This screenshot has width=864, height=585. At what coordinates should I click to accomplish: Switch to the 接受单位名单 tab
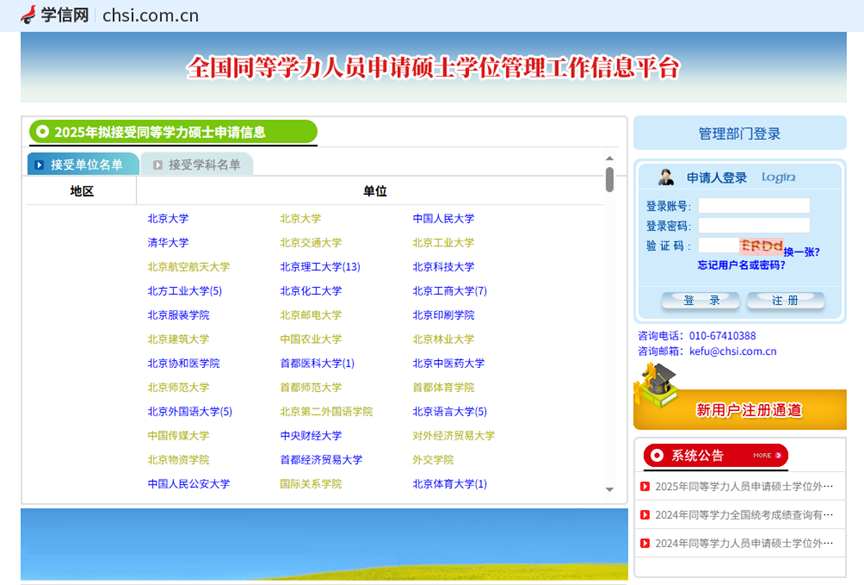tap(83, 164)
